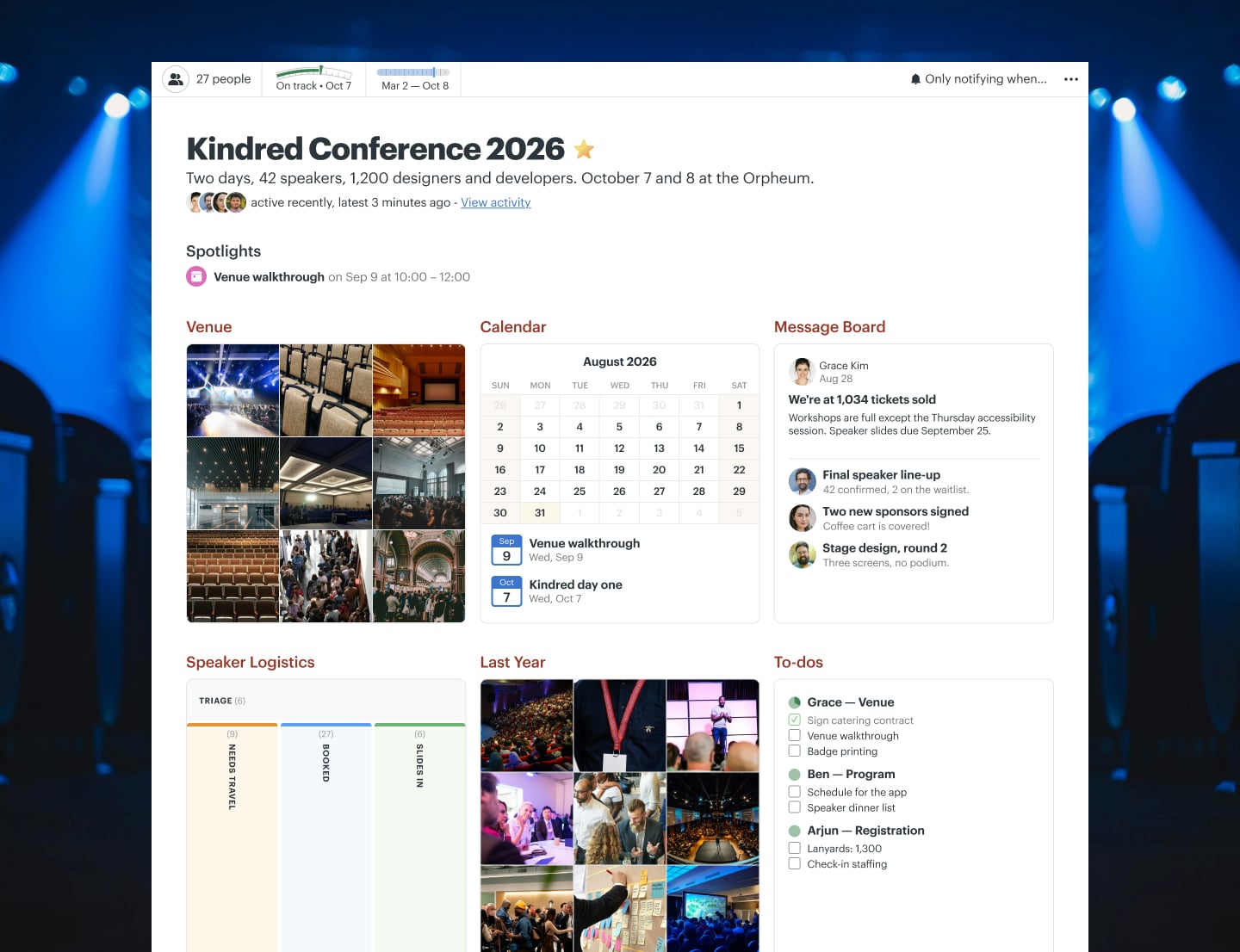Check the Speaker dinner list to-do
Viewport: 1240px width, 952px height.
pyautogui.click(x=795, y=807)
